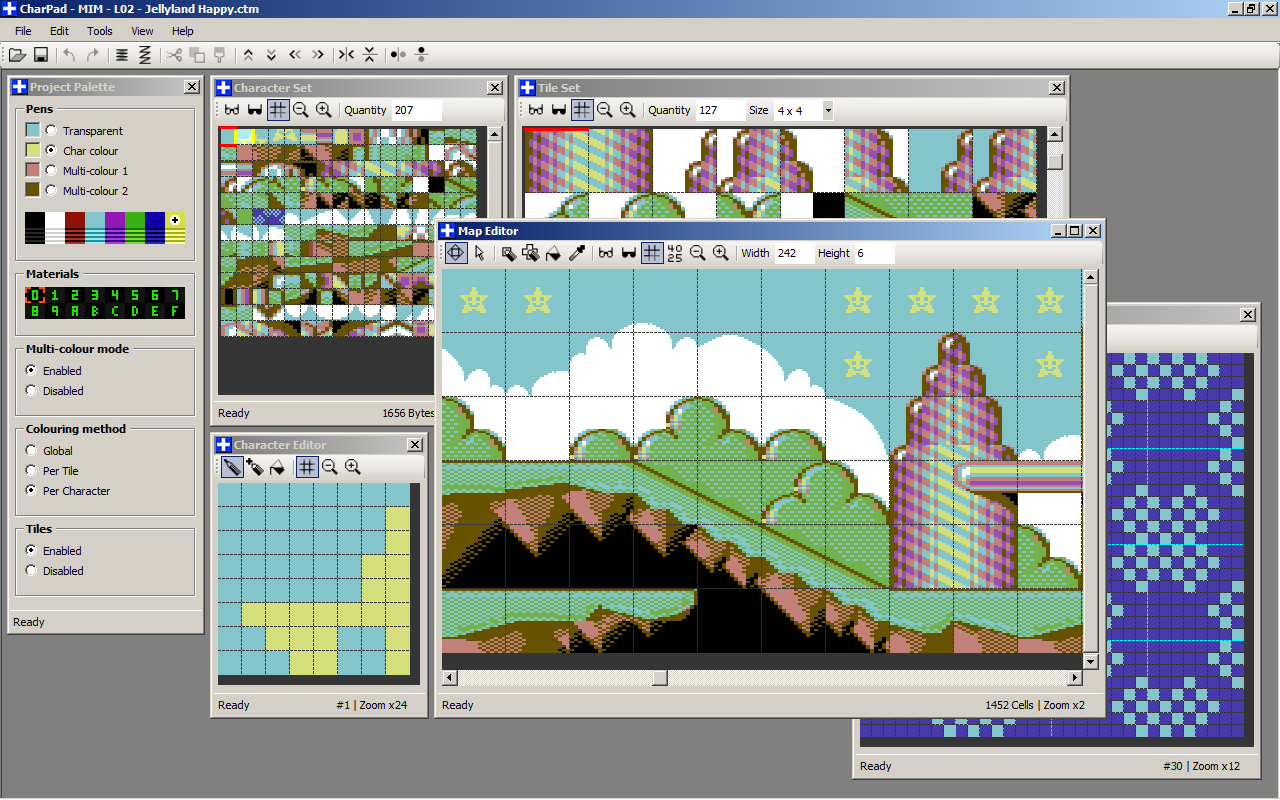This screenshot has width=1280, height=800.
Task: Click the Undo arrow in the main toolbar
Action: coord(69,55)
